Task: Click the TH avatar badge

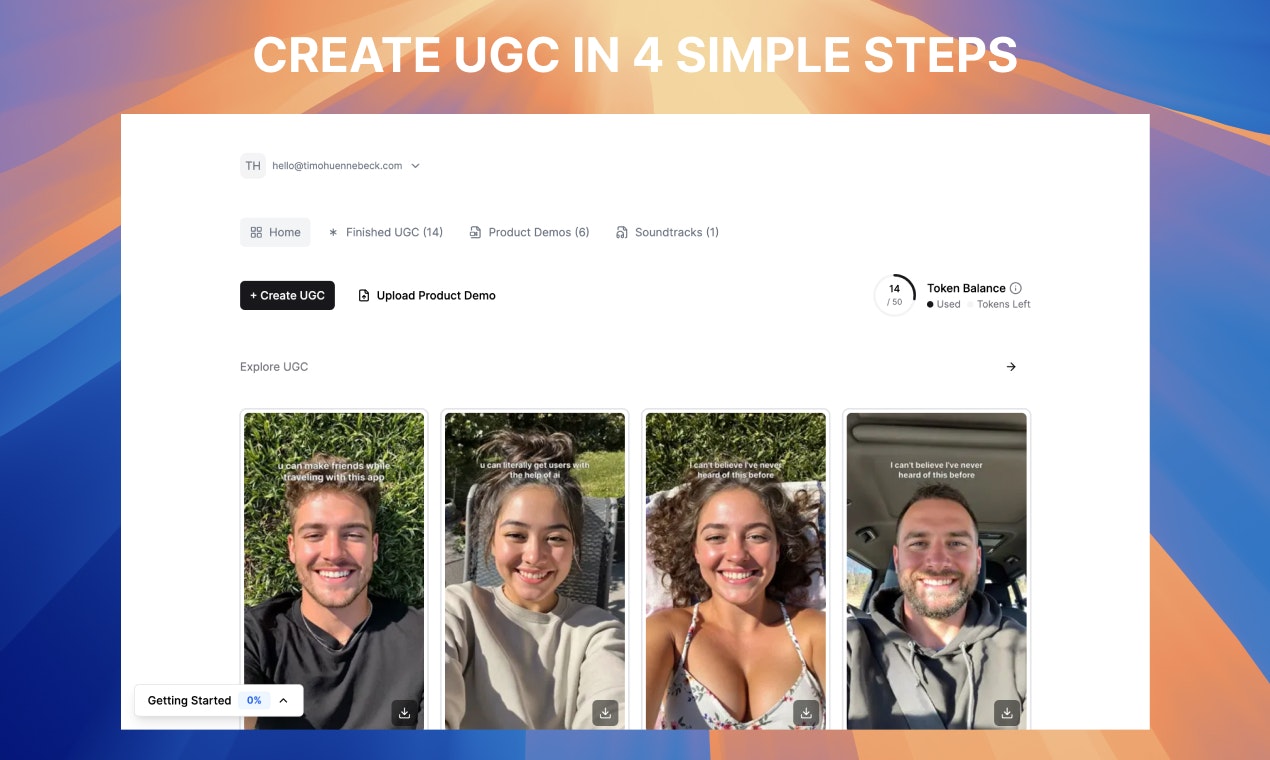Action: pyautogui.click(x=253, y=166)
